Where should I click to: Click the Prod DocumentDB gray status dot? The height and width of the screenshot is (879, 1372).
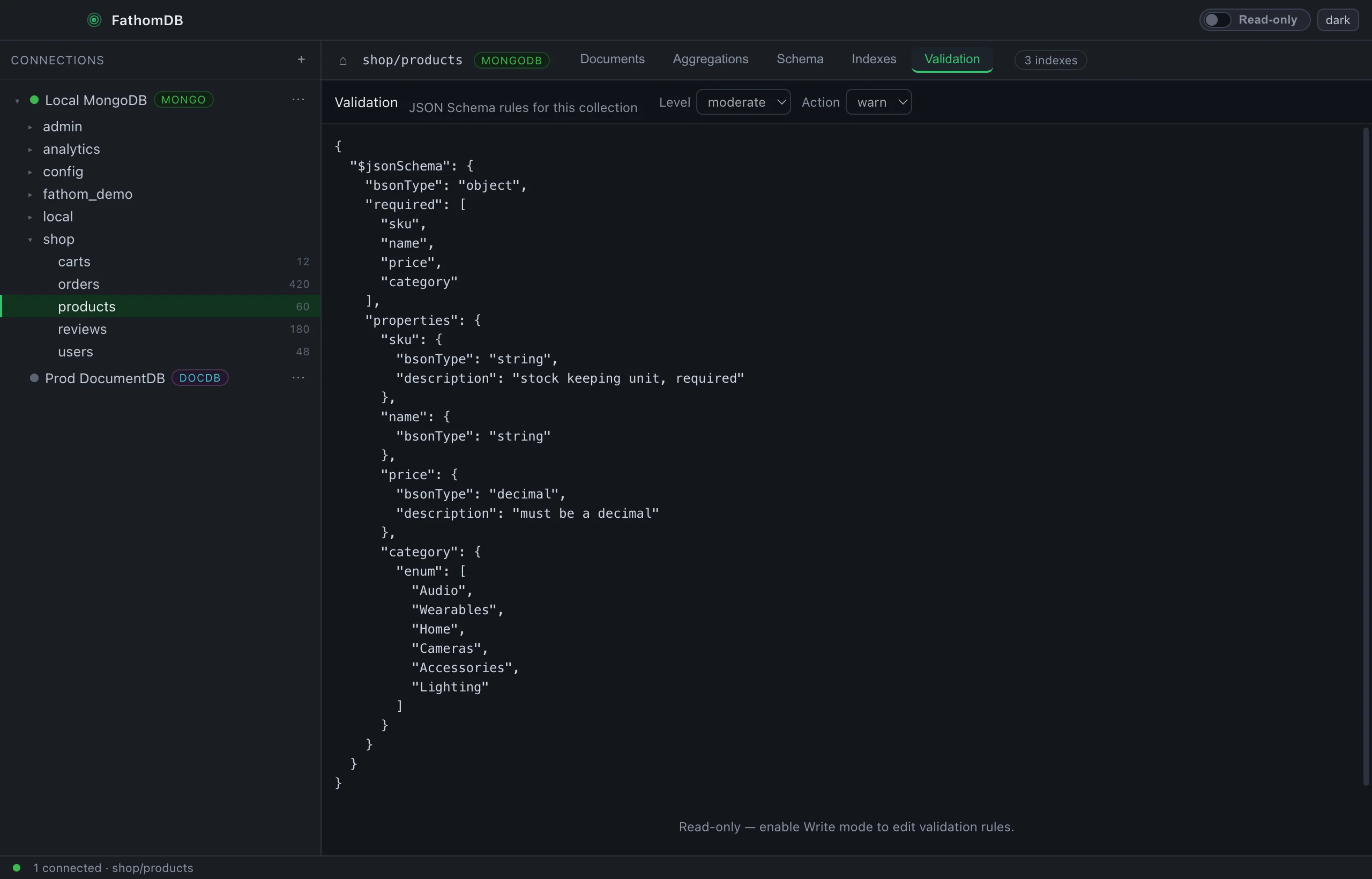tap(34, 378)
